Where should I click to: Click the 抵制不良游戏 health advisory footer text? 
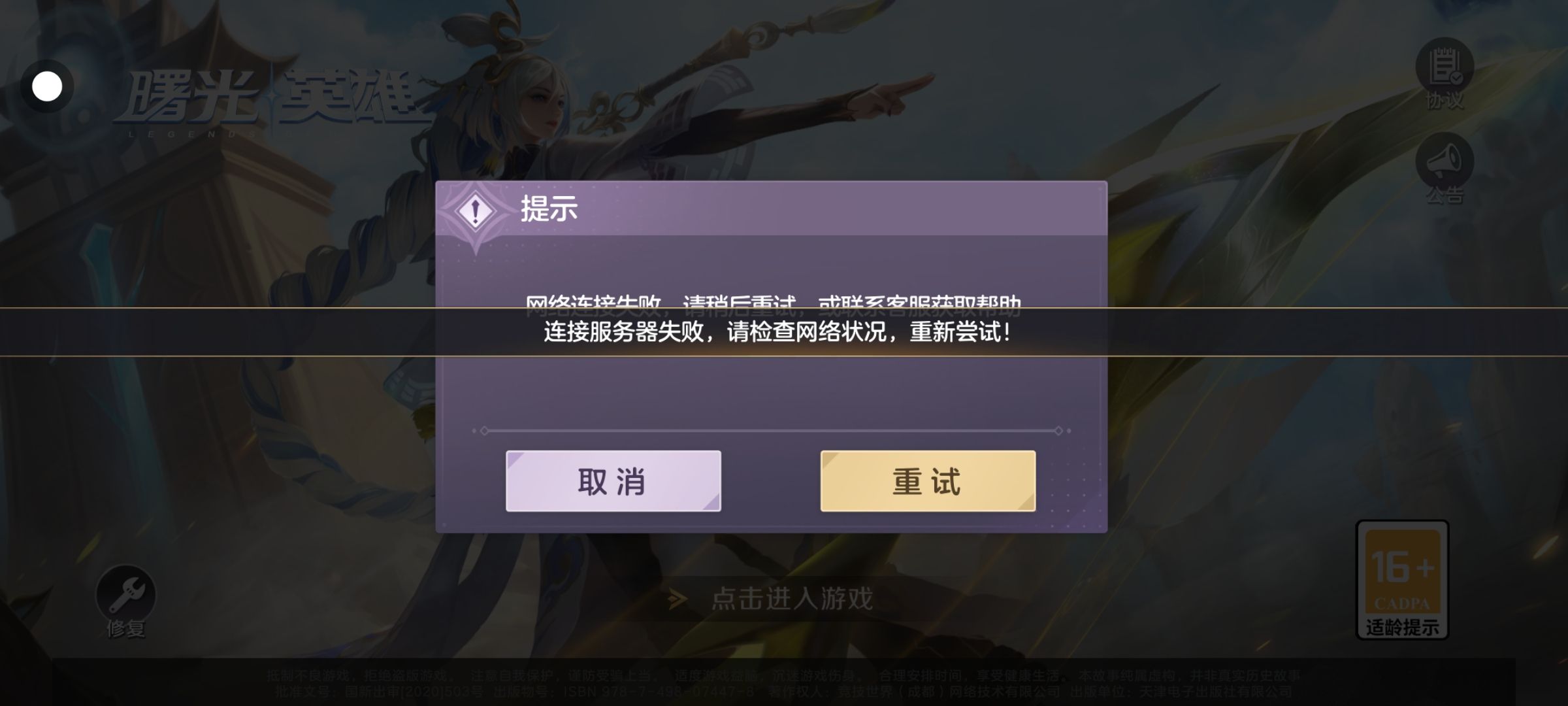click(x=783, y=675)
